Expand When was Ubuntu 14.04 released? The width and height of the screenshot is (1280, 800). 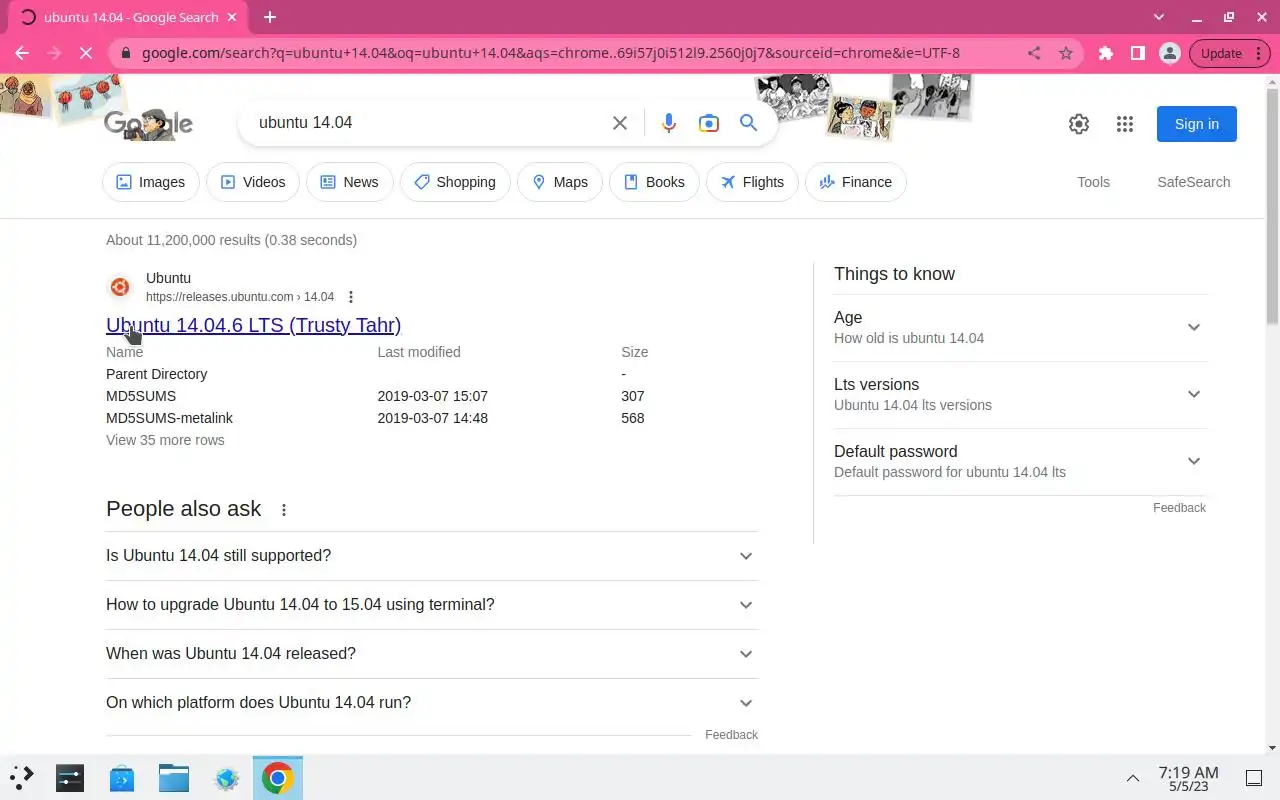pyautogui.click(x=432, y=654)
